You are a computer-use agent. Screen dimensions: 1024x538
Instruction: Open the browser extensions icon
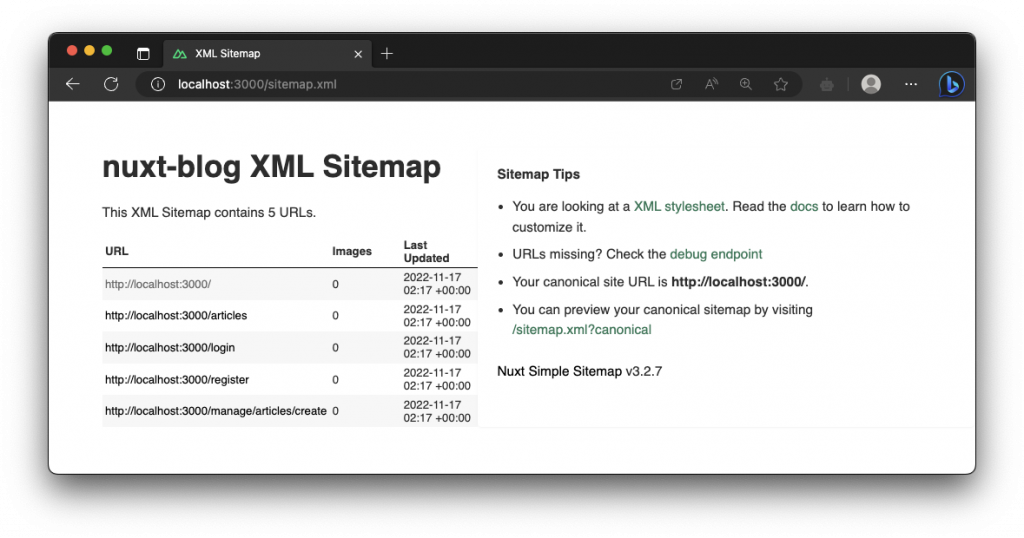[827, 84]
